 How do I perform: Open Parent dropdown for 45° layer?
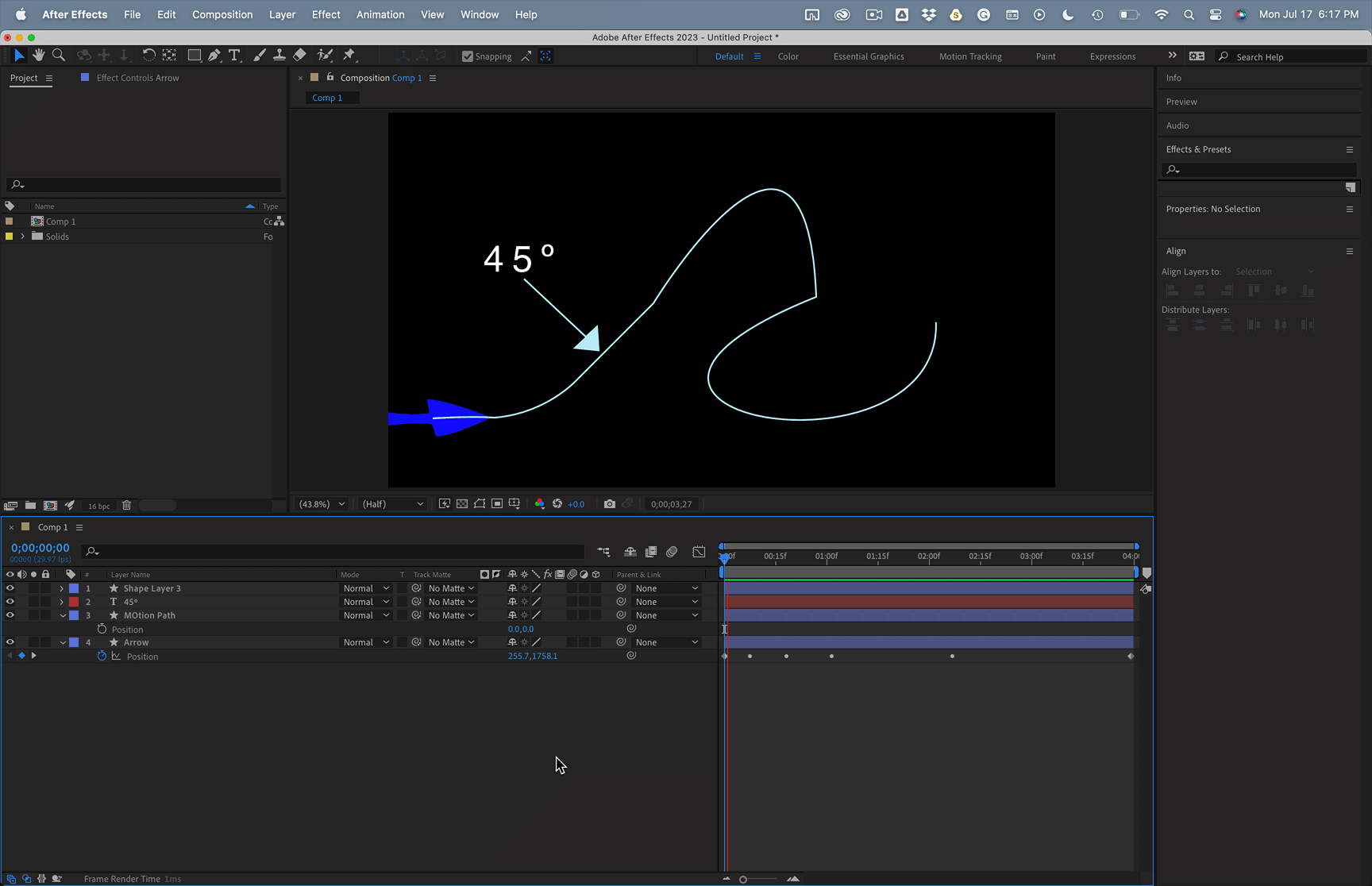pos(666,602)
